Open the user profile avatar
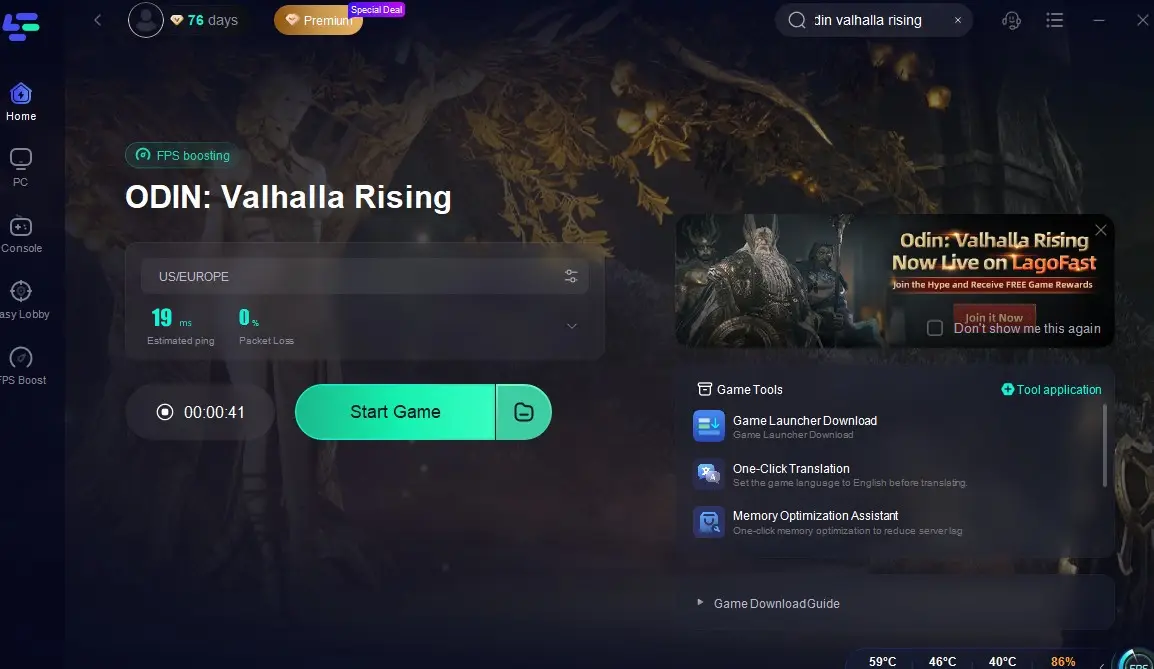Image resolution: width=1154 pixels, height=669 pixels. [146, 20]
